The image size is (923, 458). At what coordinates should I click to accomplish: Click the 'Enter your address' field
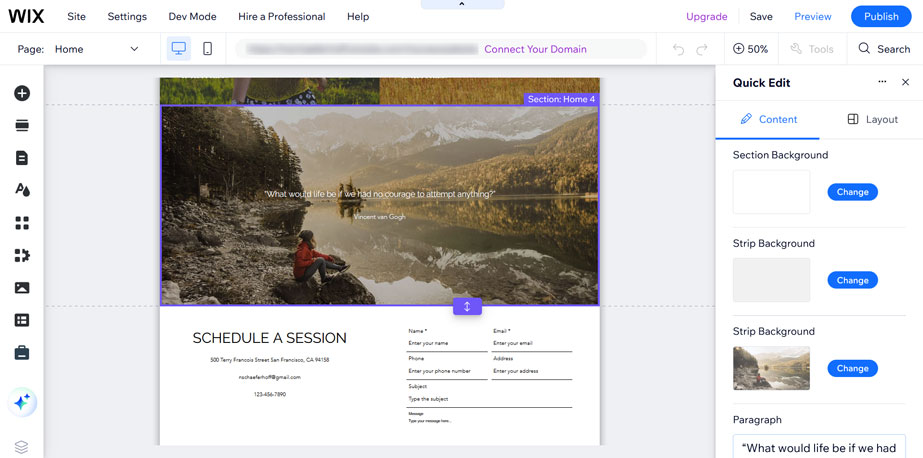tap(532, 371)
